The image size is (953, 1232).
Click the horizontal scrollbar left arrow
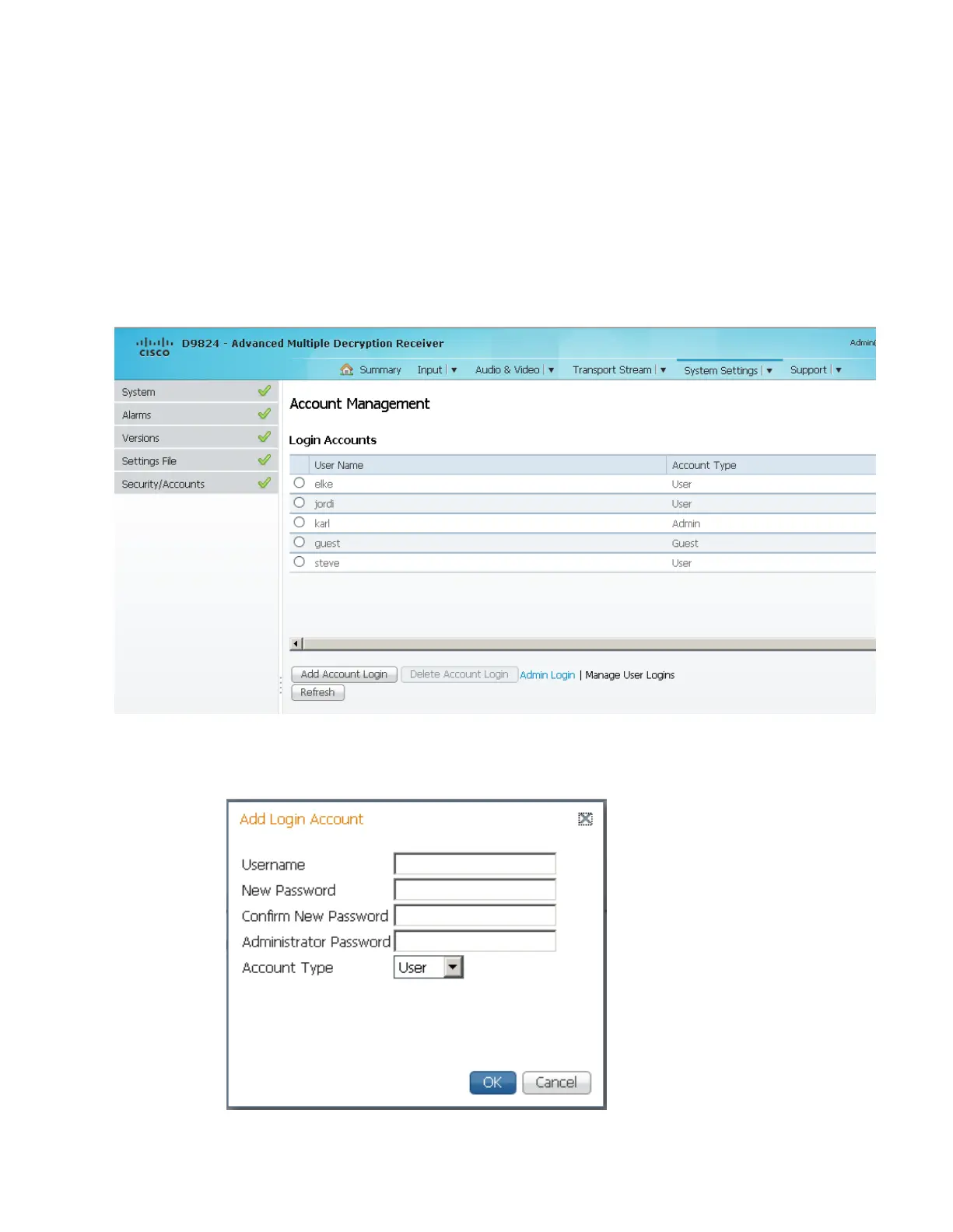pyautogui.click(x=296, y=644)
